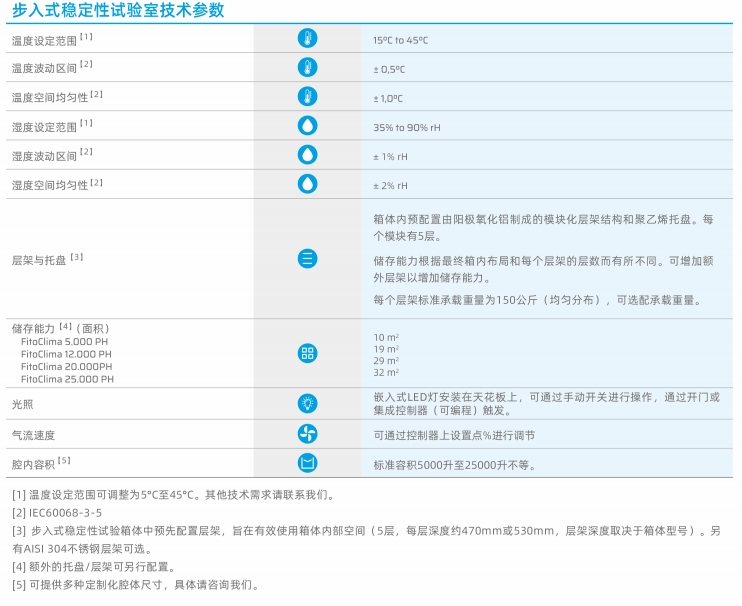Click droplet icon in humidity spatial uniformity row
This screenshot has width=742, height=606.
pyautogui.click(x=307, y=185)
